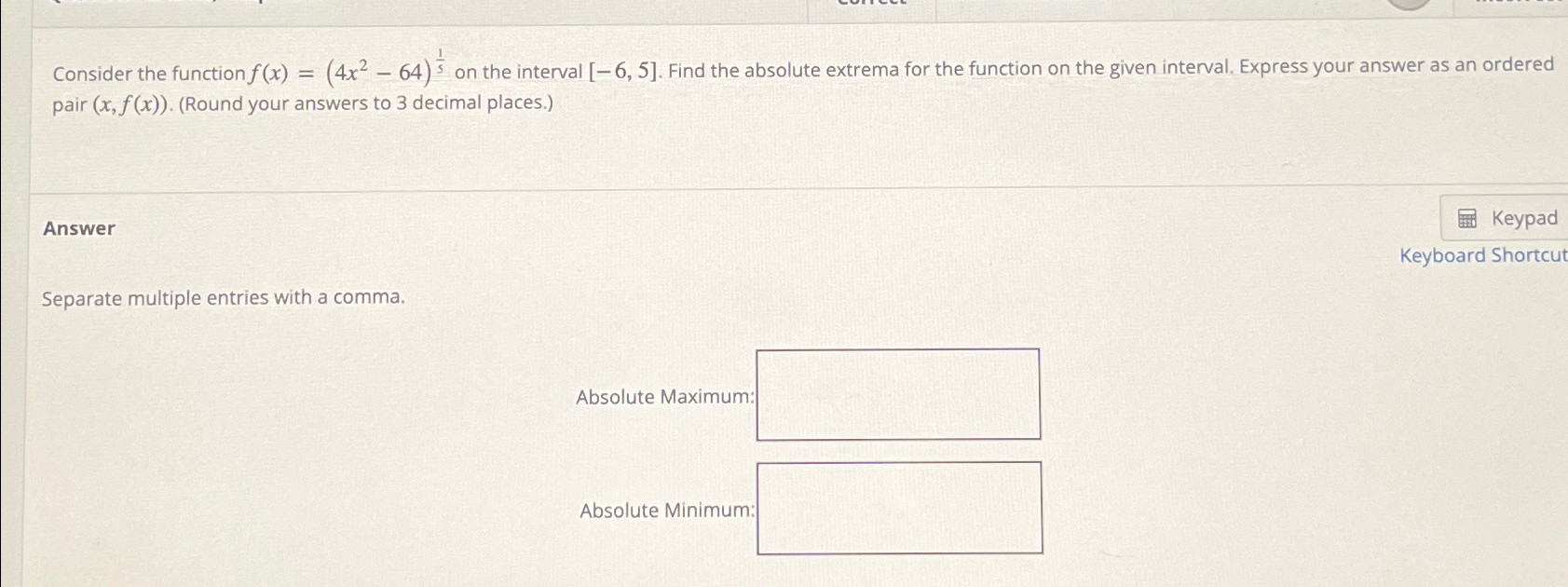Click the comma separation instruction line

point(224,297)
